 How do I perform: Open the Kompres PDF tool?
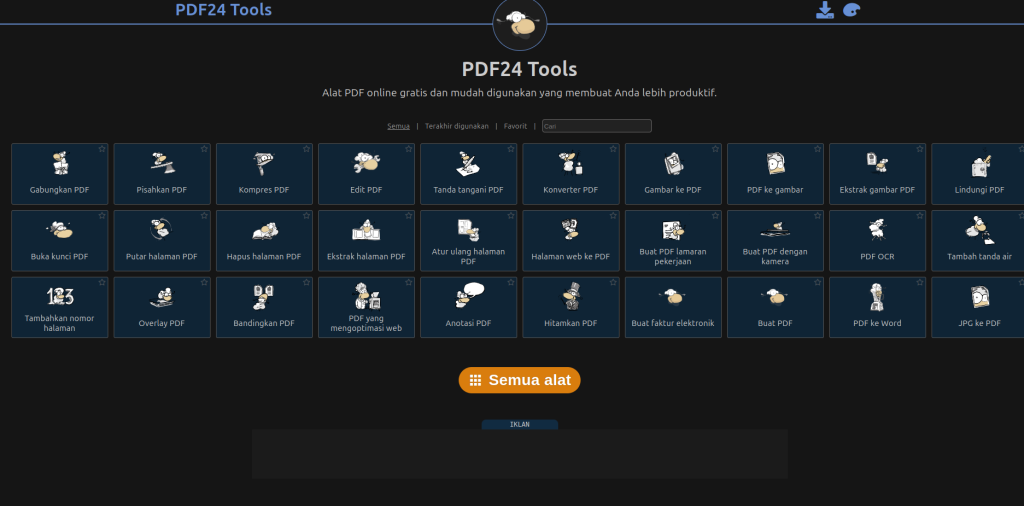[264, 174]
